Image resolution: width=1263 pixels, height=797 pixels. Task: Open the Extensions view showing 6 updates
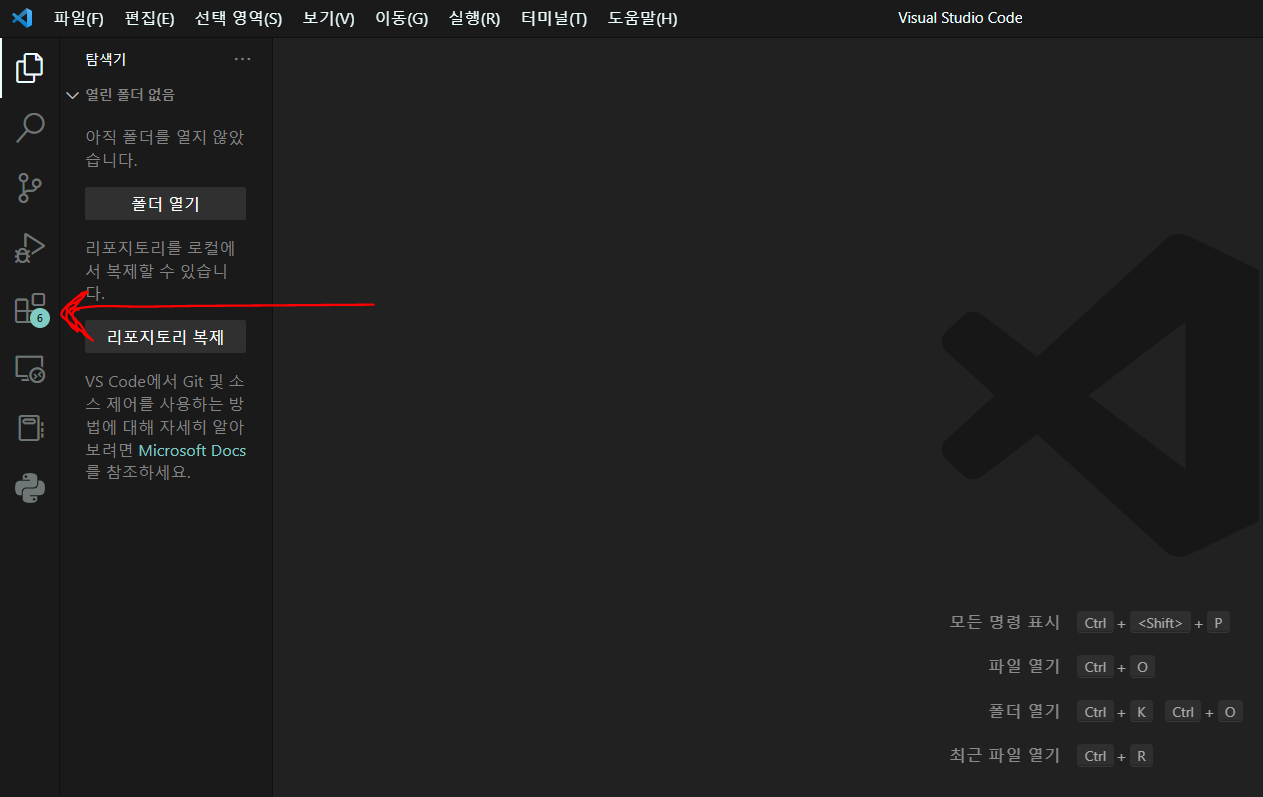[29, 308]
